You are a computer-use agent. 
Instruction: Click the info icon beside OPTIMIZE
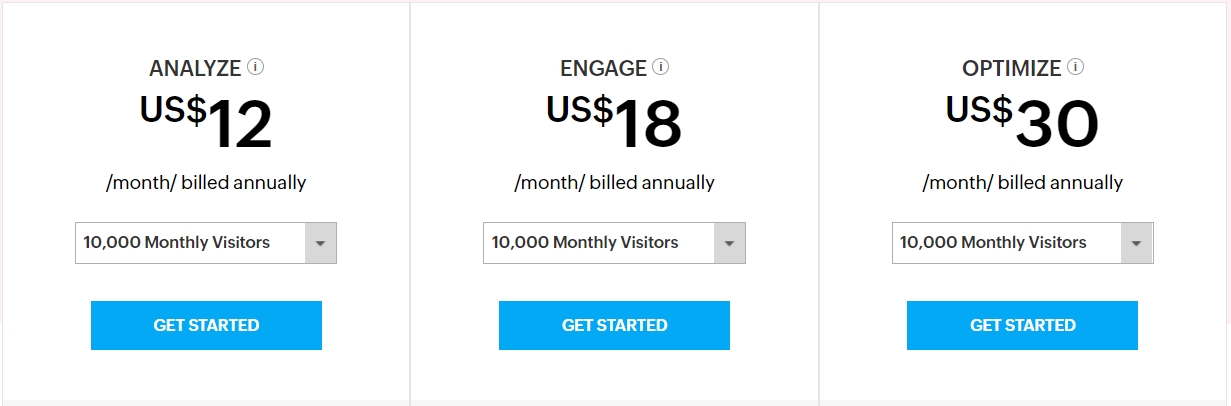1075,68
